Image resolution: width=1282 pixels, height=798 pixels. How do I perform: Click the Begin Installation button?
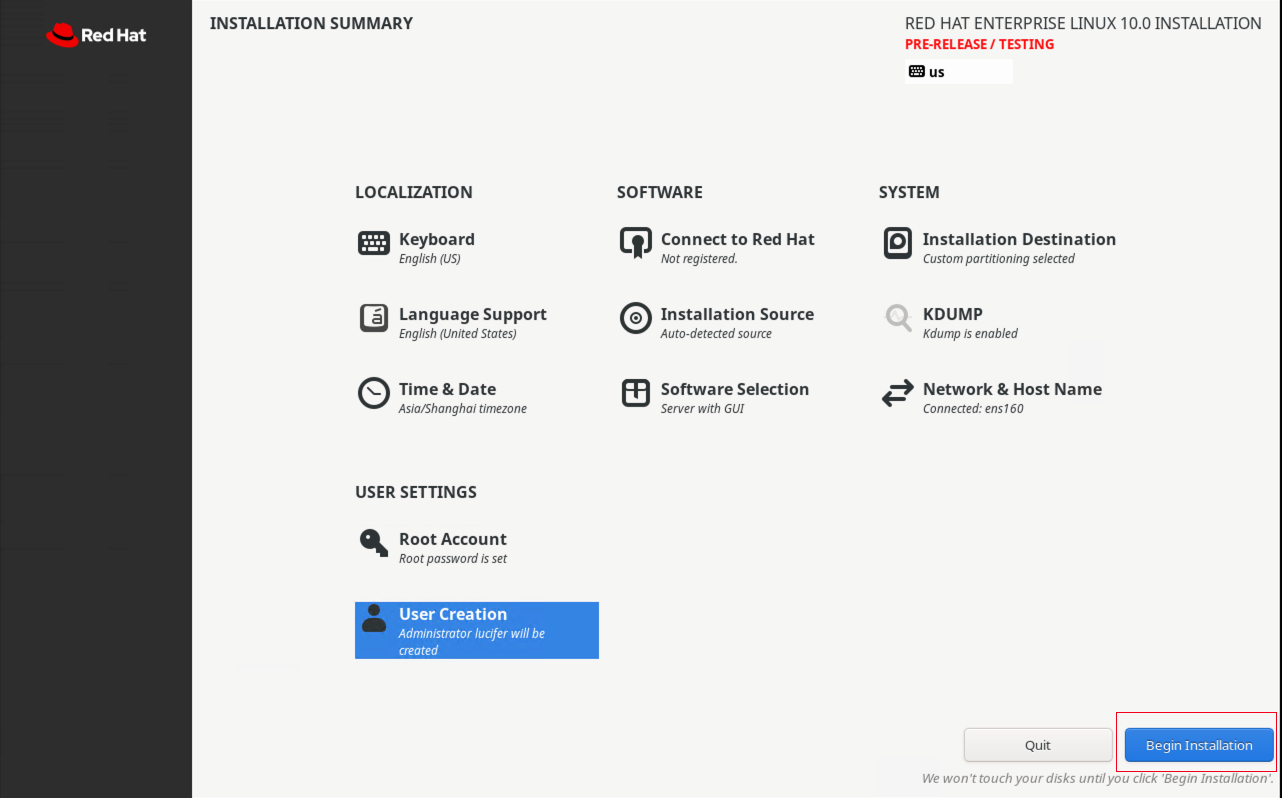tap(1199, 745)
